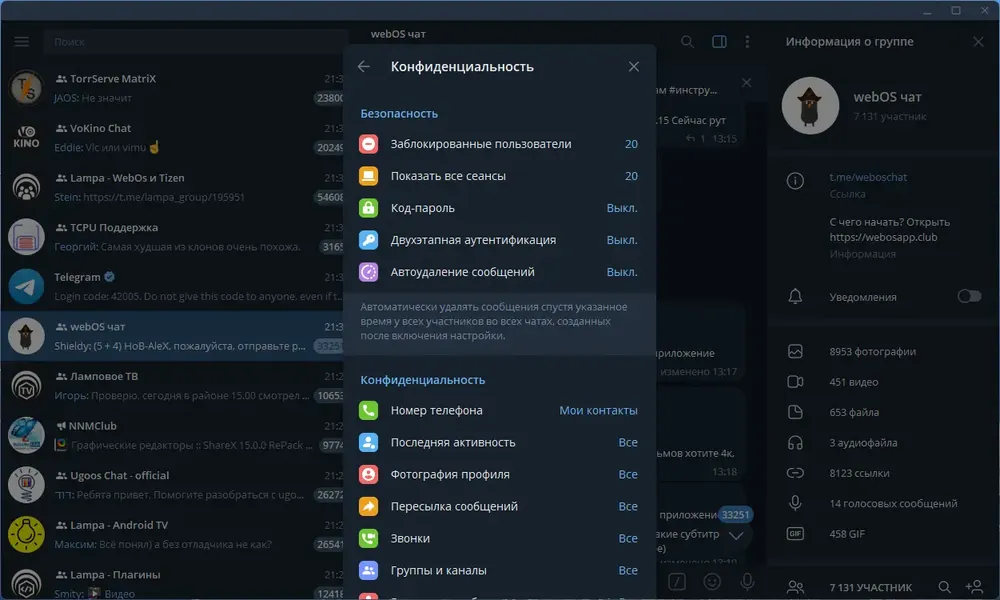Open Автоудаление сообщений setting
The image size is (1000, 600).
pos(499,272)
